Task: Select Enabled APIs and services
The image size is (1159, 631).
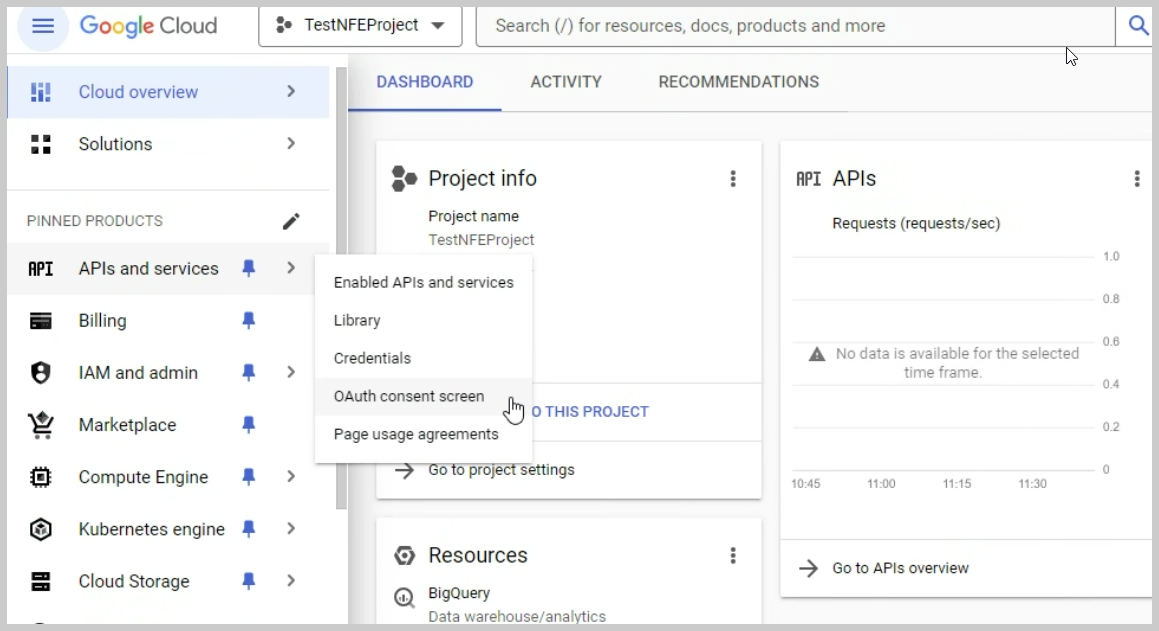Action: (424, 283)
